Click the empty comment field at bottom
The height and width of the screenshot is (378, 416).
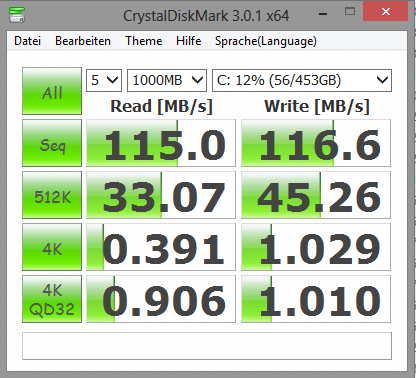pos(207,346)
